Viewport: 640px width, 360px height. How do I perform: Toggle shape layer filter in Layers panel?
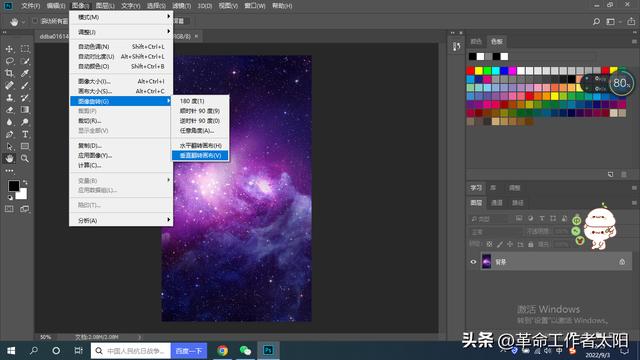click(x=553, y=219)
